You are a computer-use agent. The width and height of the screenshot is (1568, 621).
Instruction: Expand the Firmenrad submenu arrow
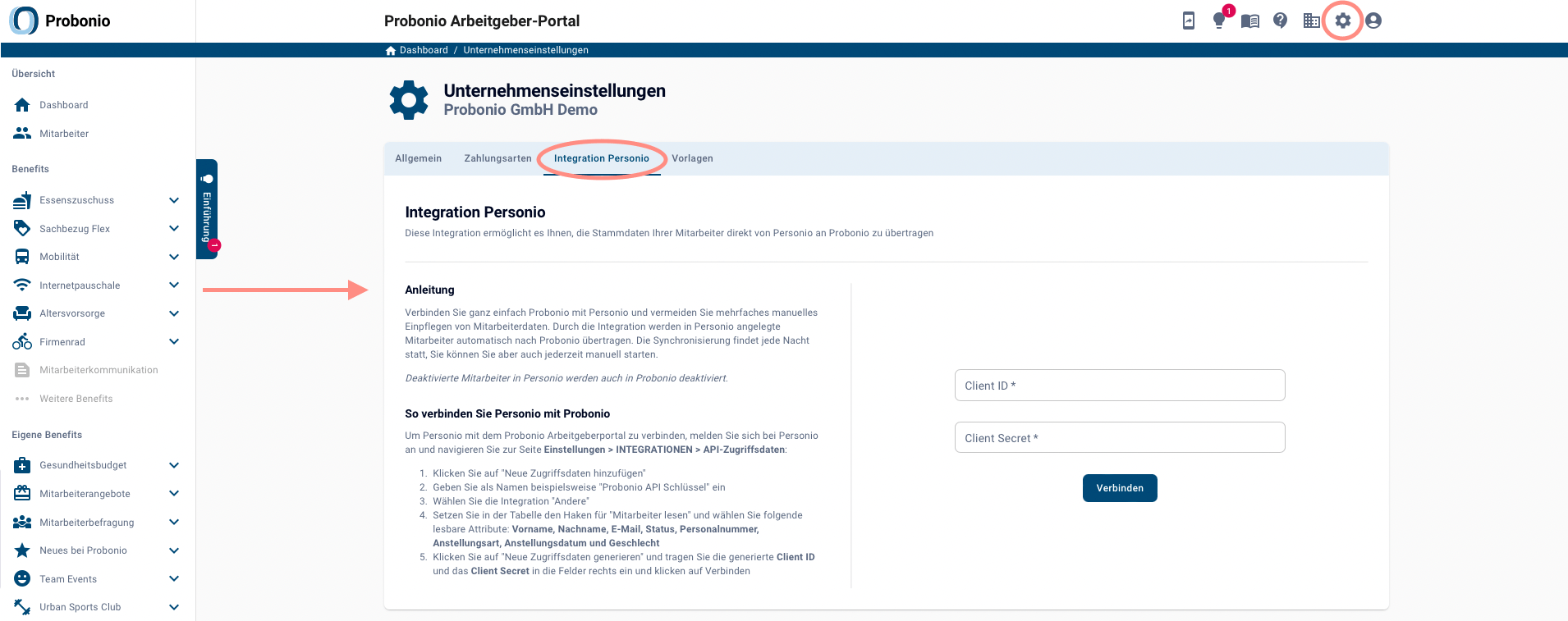click(174, 342)
